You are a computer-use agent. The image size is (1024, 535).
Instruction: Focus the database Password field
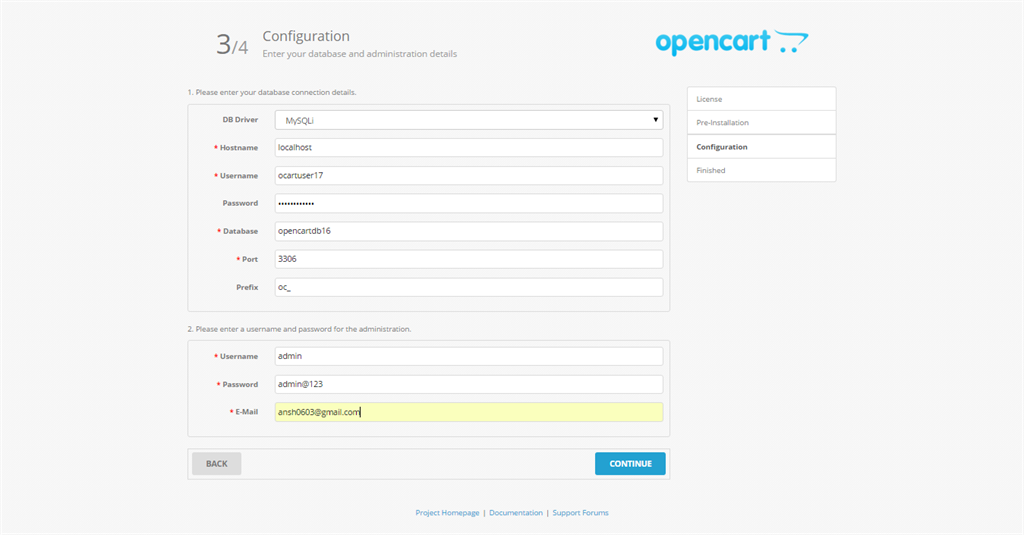point(469,204)
